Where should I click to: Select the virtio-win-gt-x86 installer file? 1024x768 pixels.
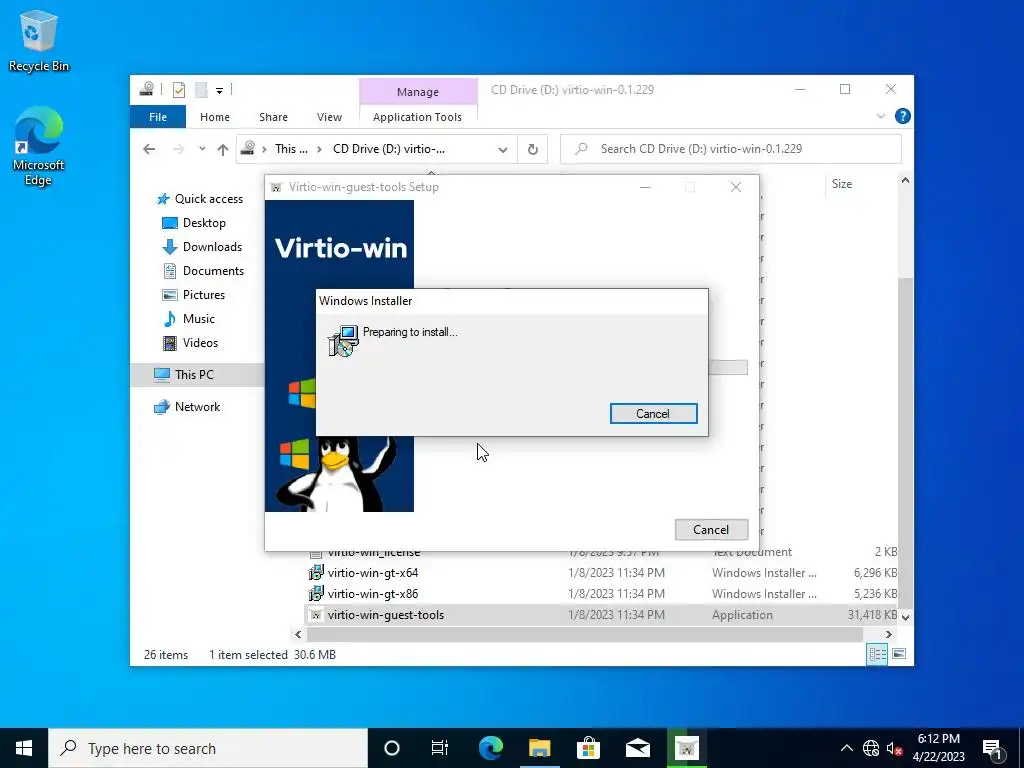click(602, 594)
